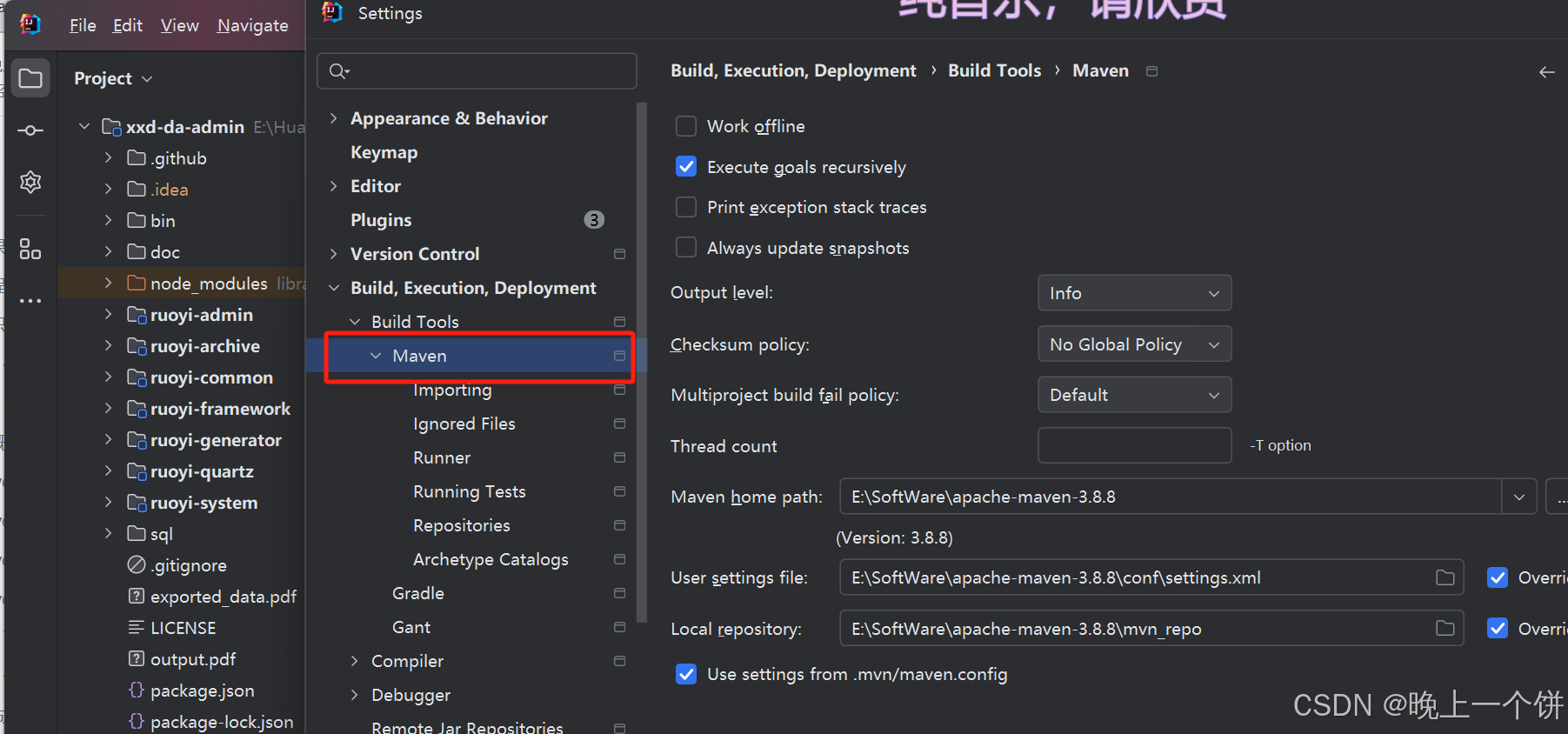The height and width of the screenshot is (734, 1568).
Task: Select ruoyi-framework in project tree
Action: (220, 409)
